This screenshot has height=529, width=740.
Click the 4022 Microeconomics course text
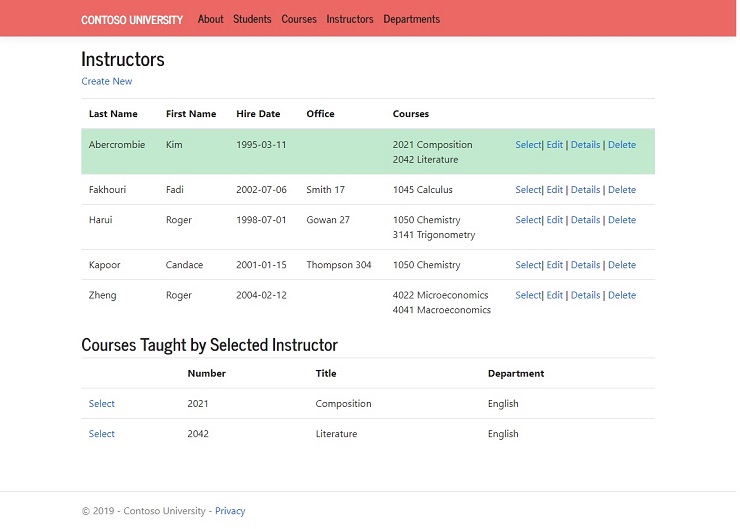pyautogui.click(x=440, y=295)
